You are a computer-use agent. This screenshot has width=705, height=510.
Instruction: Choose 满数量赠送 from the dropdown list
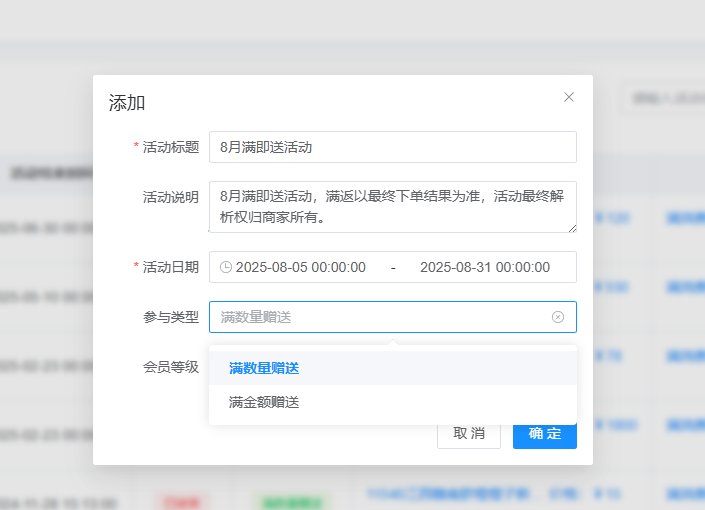(x=264, y=368)
